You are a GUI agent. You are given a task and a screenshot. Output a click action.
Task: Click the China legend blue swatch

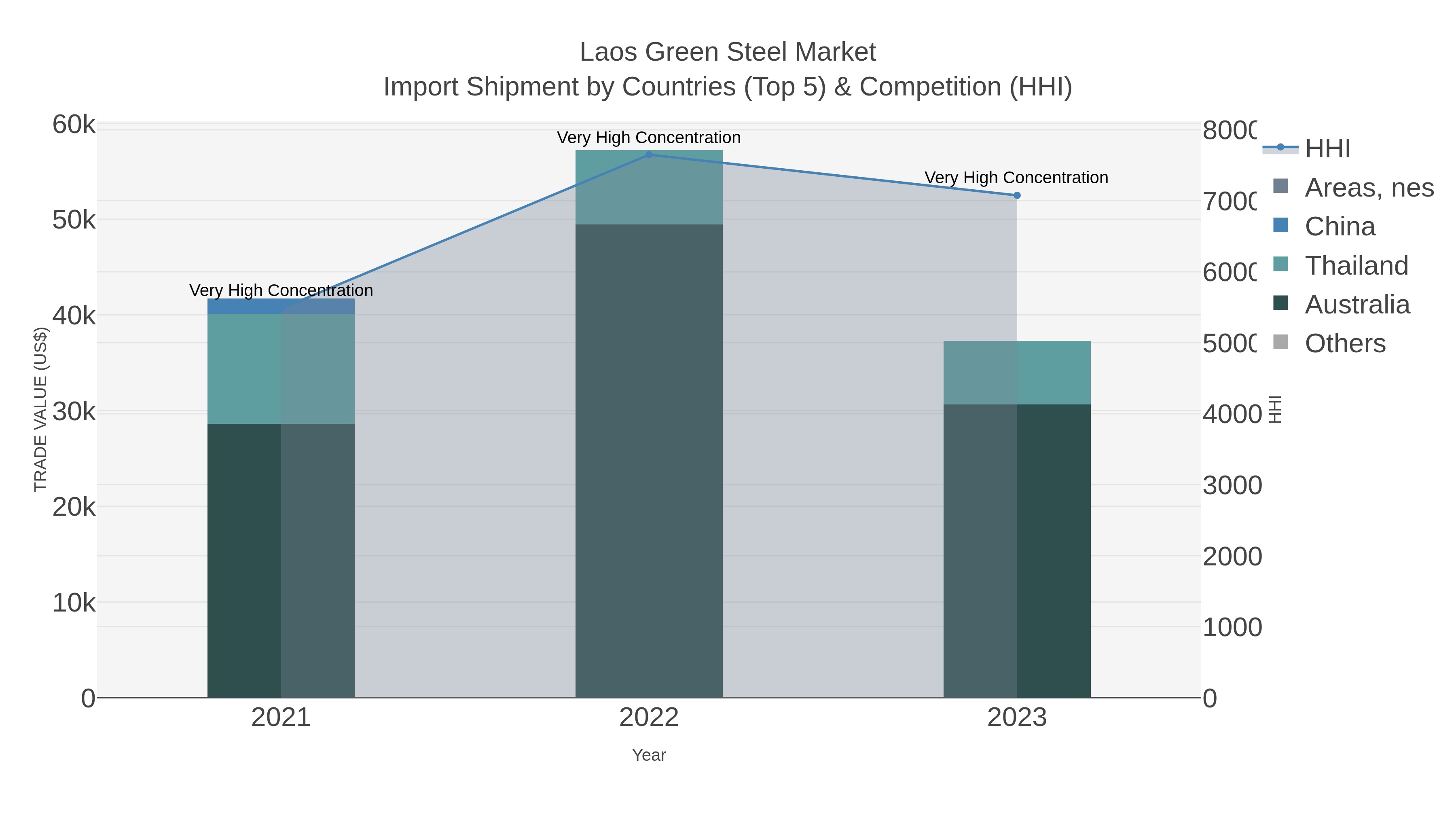[1280, 225]
